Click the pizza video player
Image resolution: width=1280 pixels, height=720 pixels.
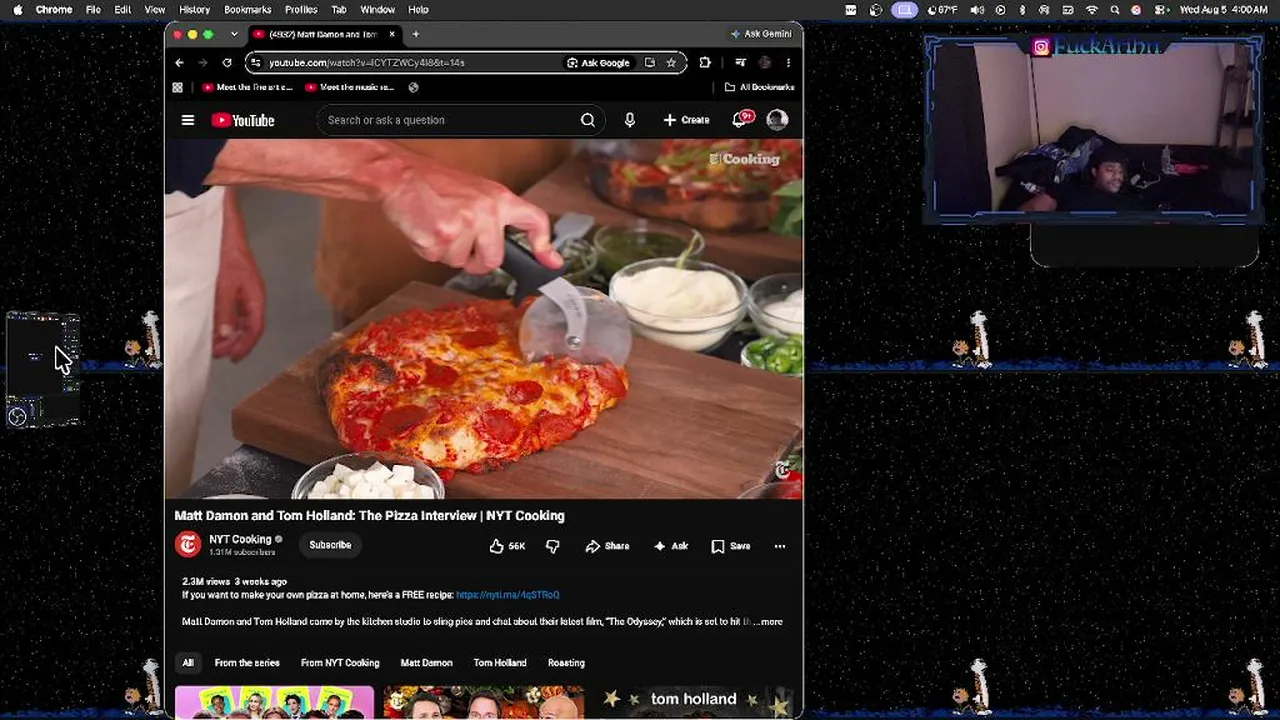484,319
